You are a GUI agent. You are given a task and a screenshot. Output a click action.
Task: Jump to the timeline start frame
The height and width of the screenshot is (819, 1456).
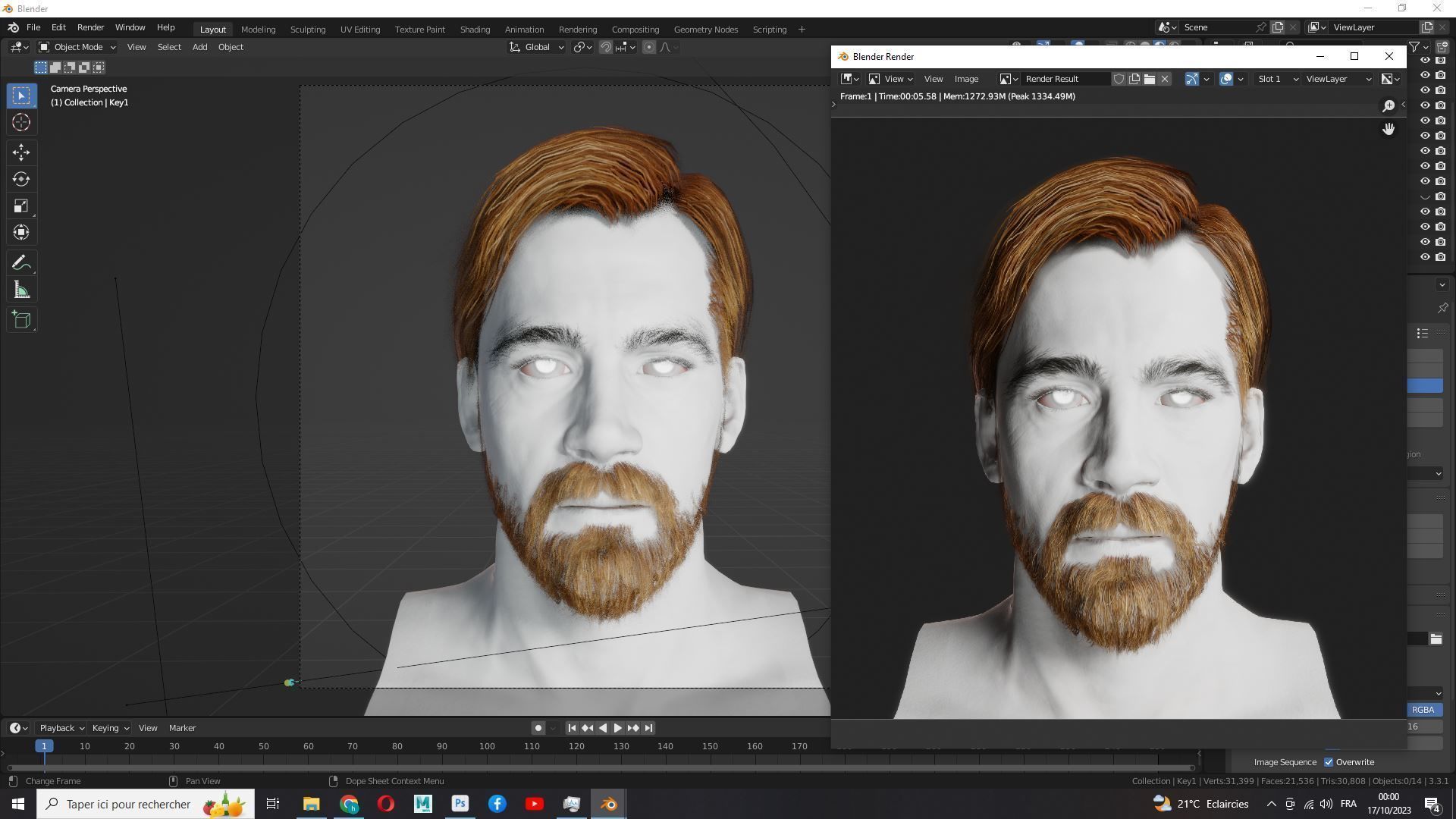[x=572, y=728]
